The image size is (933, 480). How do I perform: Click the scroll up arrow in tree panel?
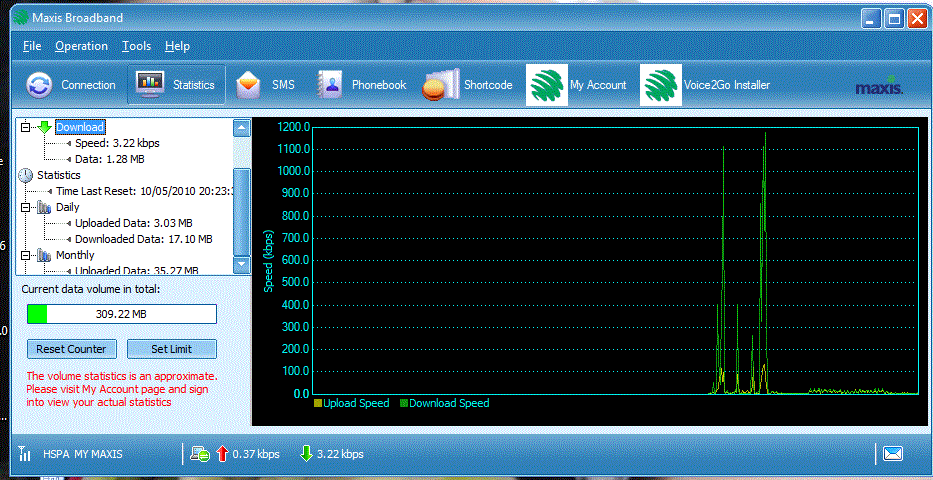click(x=242, y=128)
